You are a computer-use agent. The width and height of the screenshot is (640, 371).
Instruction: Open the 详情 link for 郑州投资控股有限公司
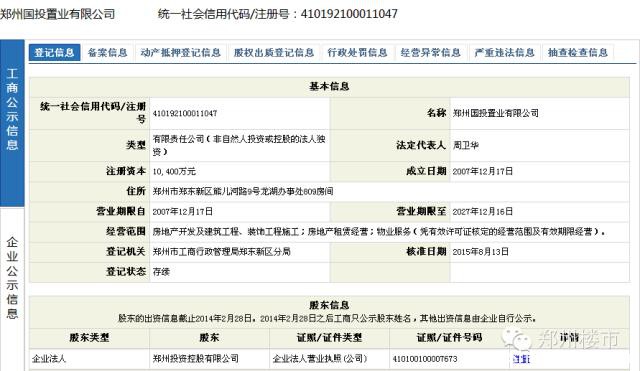[x=521, y=359]
